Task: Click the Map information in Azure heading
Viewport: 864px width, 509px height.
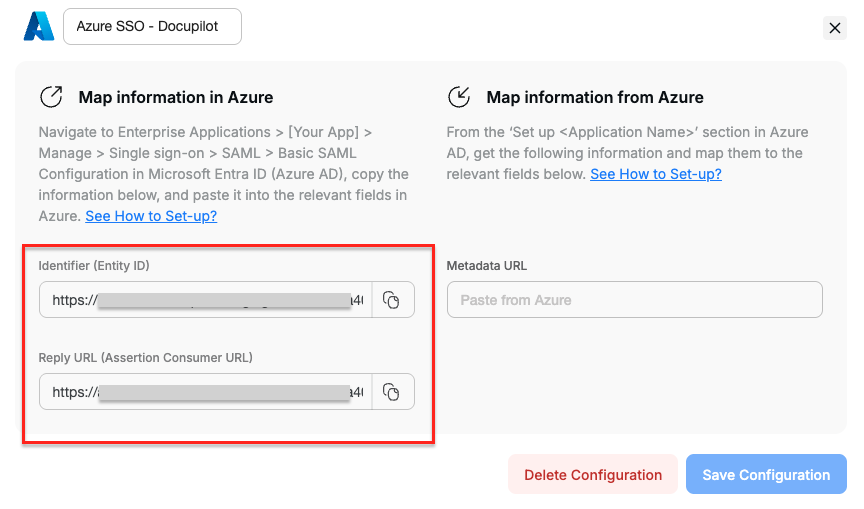Action: (x=176, y=98)
